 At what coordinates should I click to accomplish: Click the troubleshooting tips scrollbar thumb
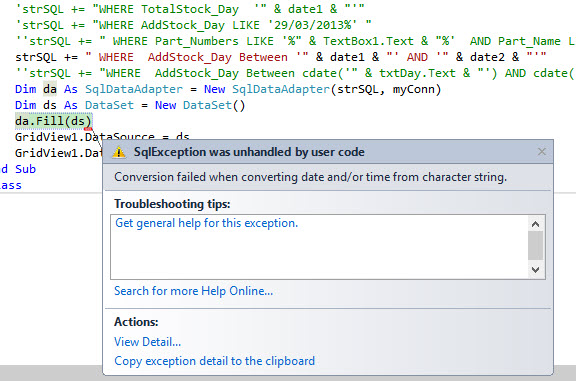(536, 245)
